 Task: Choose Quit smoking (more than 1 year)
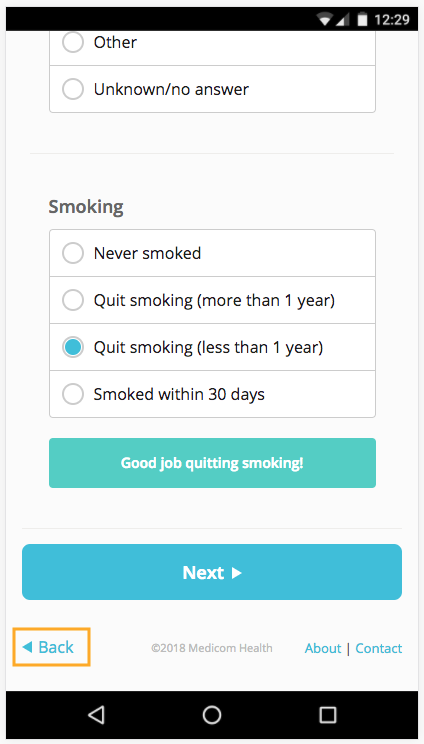(x=212, y=300)
